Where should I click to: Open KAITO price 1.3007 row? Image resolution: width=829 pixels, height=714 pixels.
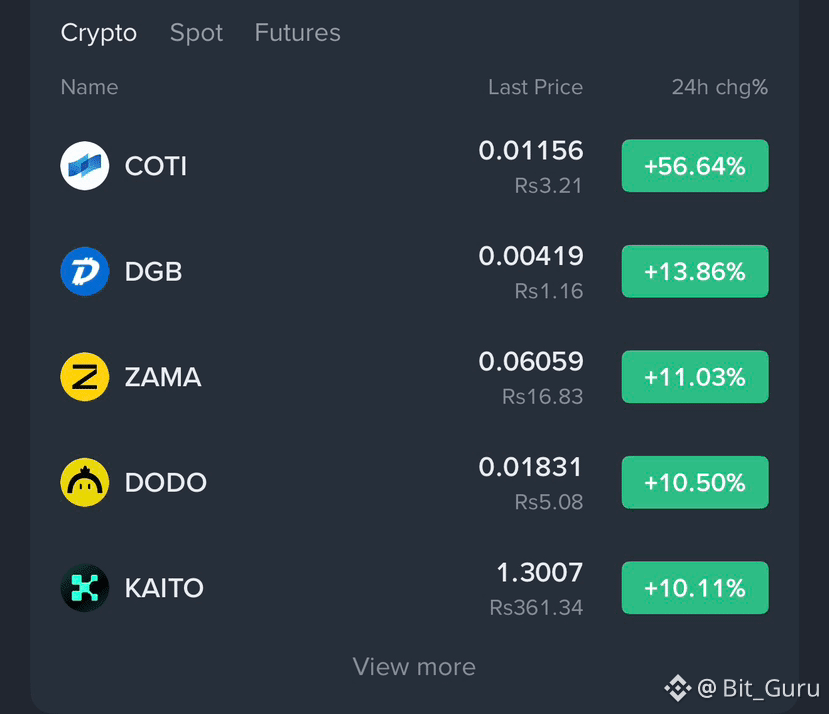click(x=414, y=588)
